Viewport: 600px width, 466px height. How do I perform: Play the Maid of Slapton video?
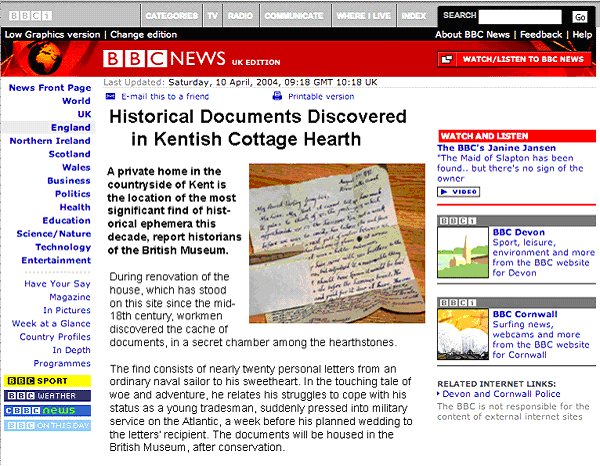[x=458, y=192]
